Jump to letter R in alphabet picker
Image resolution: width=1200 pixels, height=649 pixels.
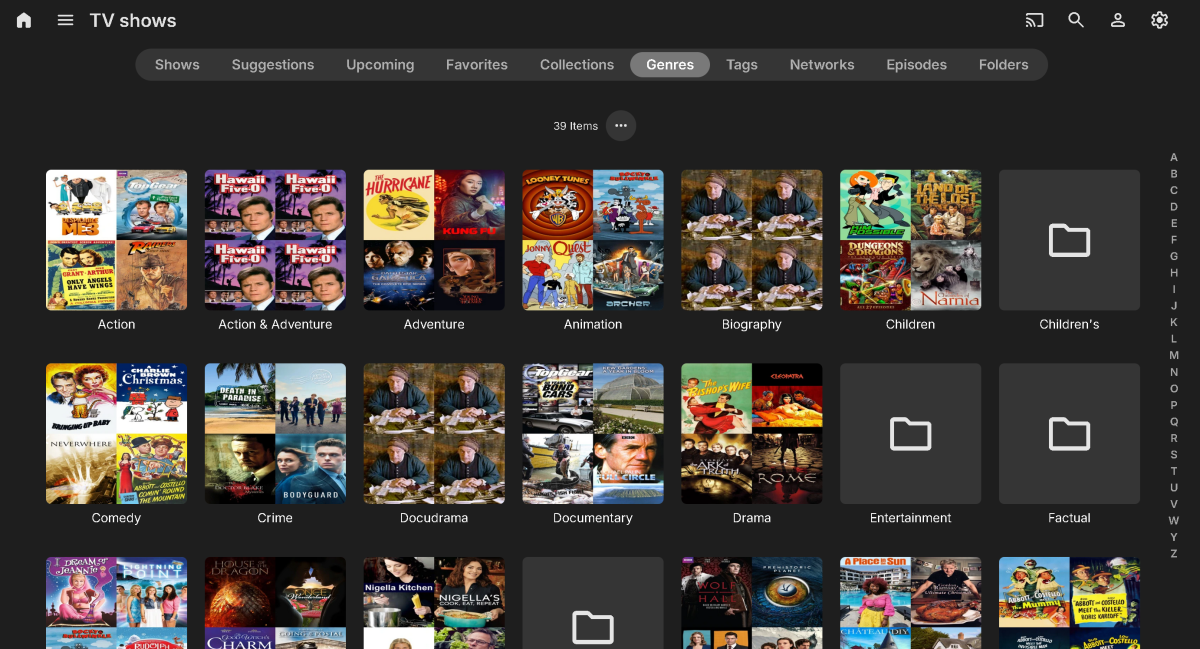(x=1174, y=438)
